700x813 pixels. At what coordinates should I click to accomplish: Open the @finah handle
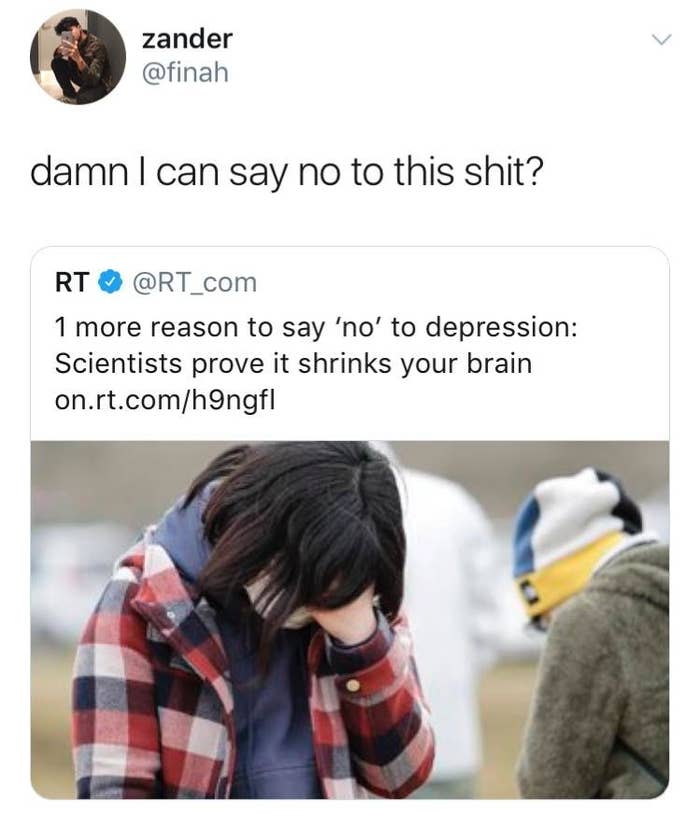coord(185,72)
